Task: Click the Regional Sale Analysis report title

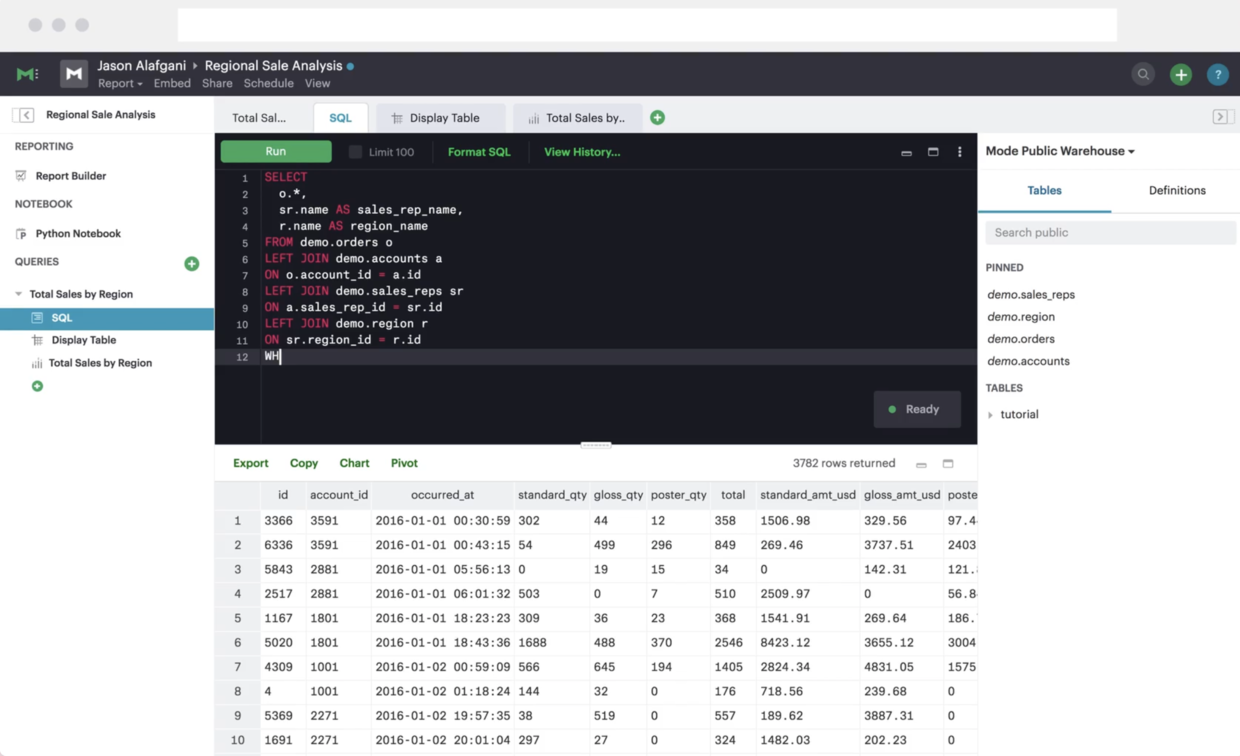Action: (x=273, y=65)
